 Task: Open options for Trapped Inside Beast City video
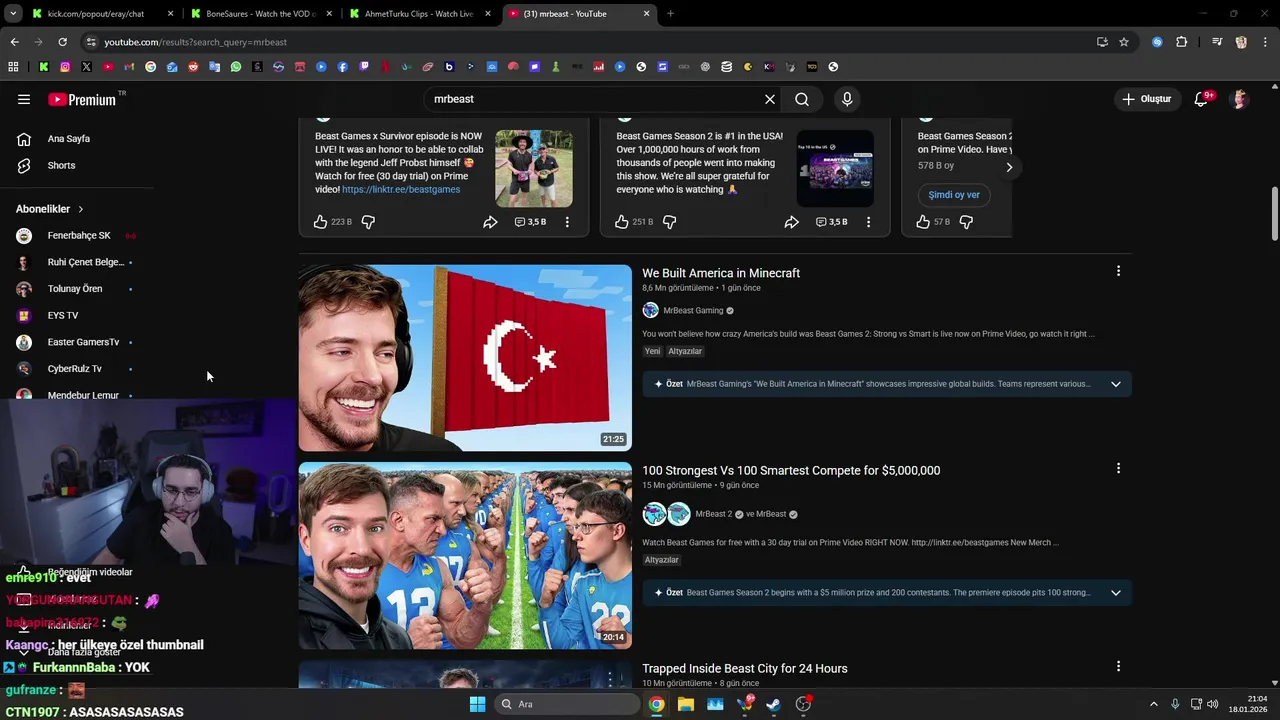1118,666
